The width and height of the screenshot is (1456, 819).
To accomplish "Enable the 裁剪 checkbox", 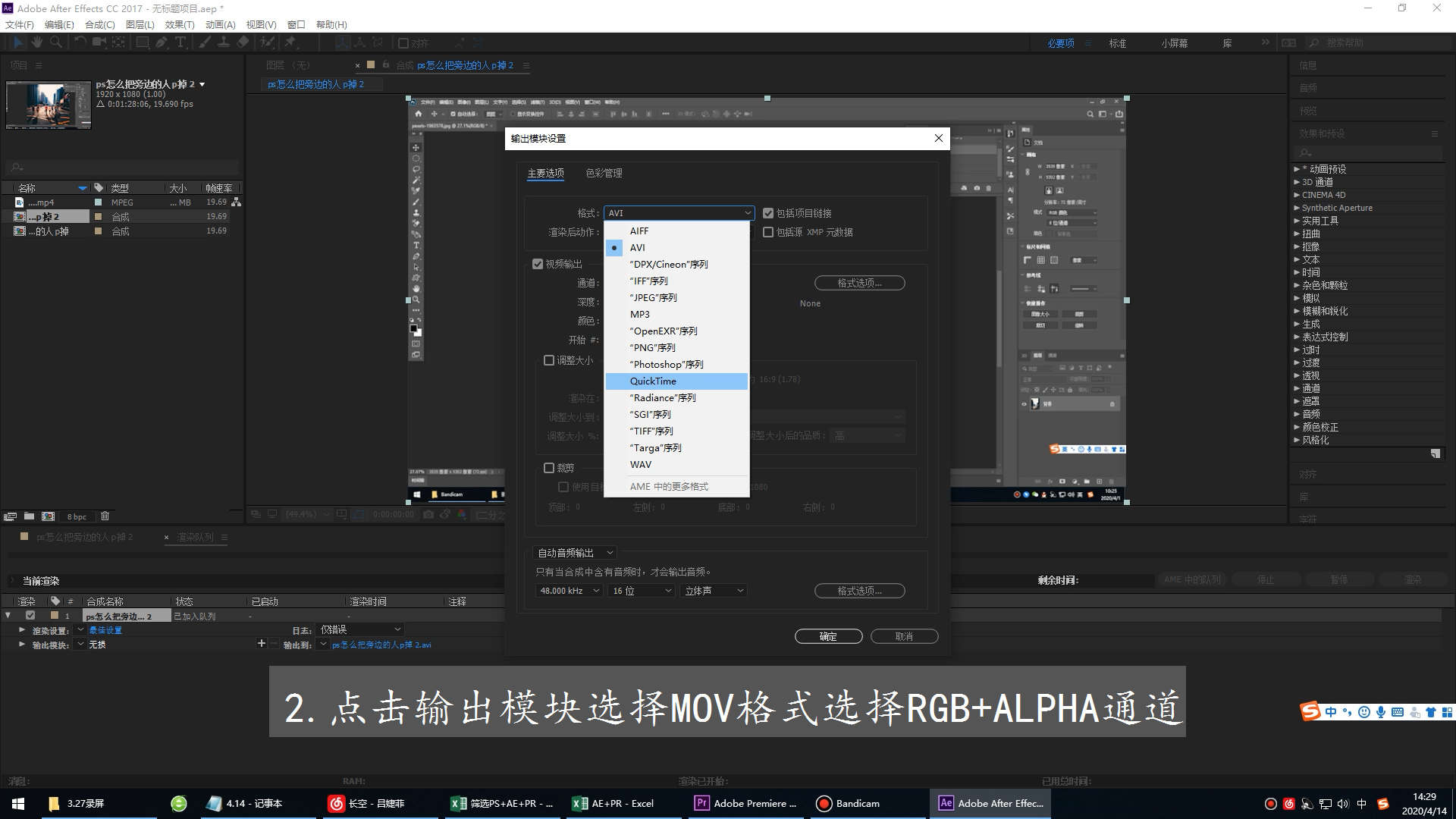I will pos(549,468).
